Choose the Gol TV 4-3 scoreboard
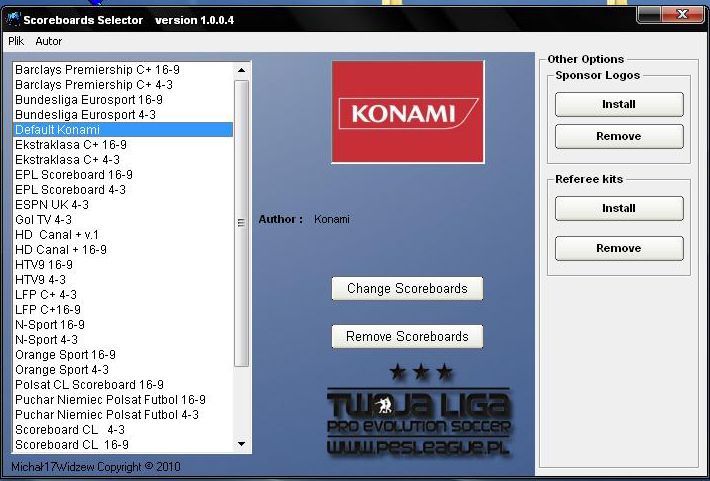The image size is (710, 481). tap(44, 220)
